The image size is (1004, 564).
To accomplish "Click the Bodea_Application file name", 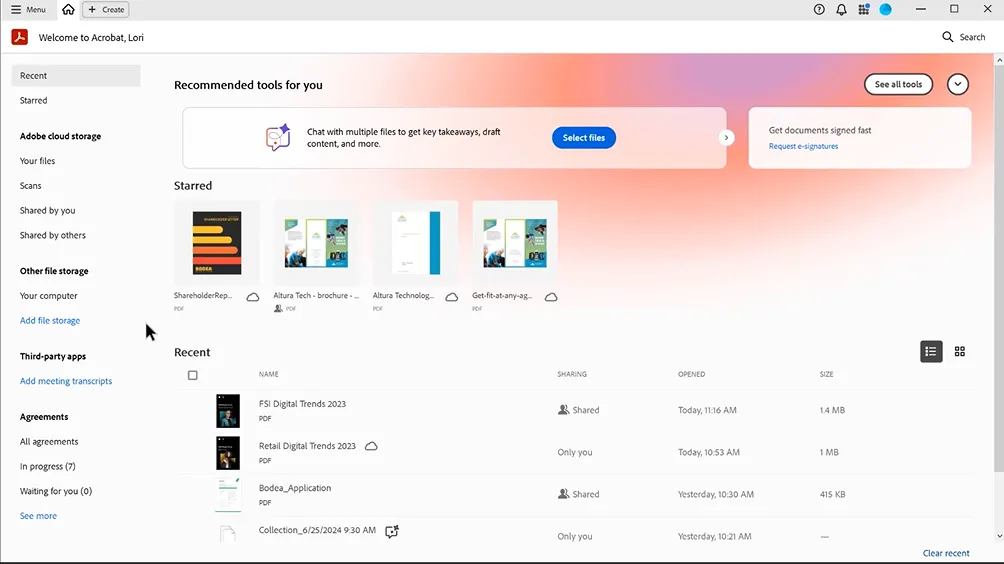I will (295, 488).
